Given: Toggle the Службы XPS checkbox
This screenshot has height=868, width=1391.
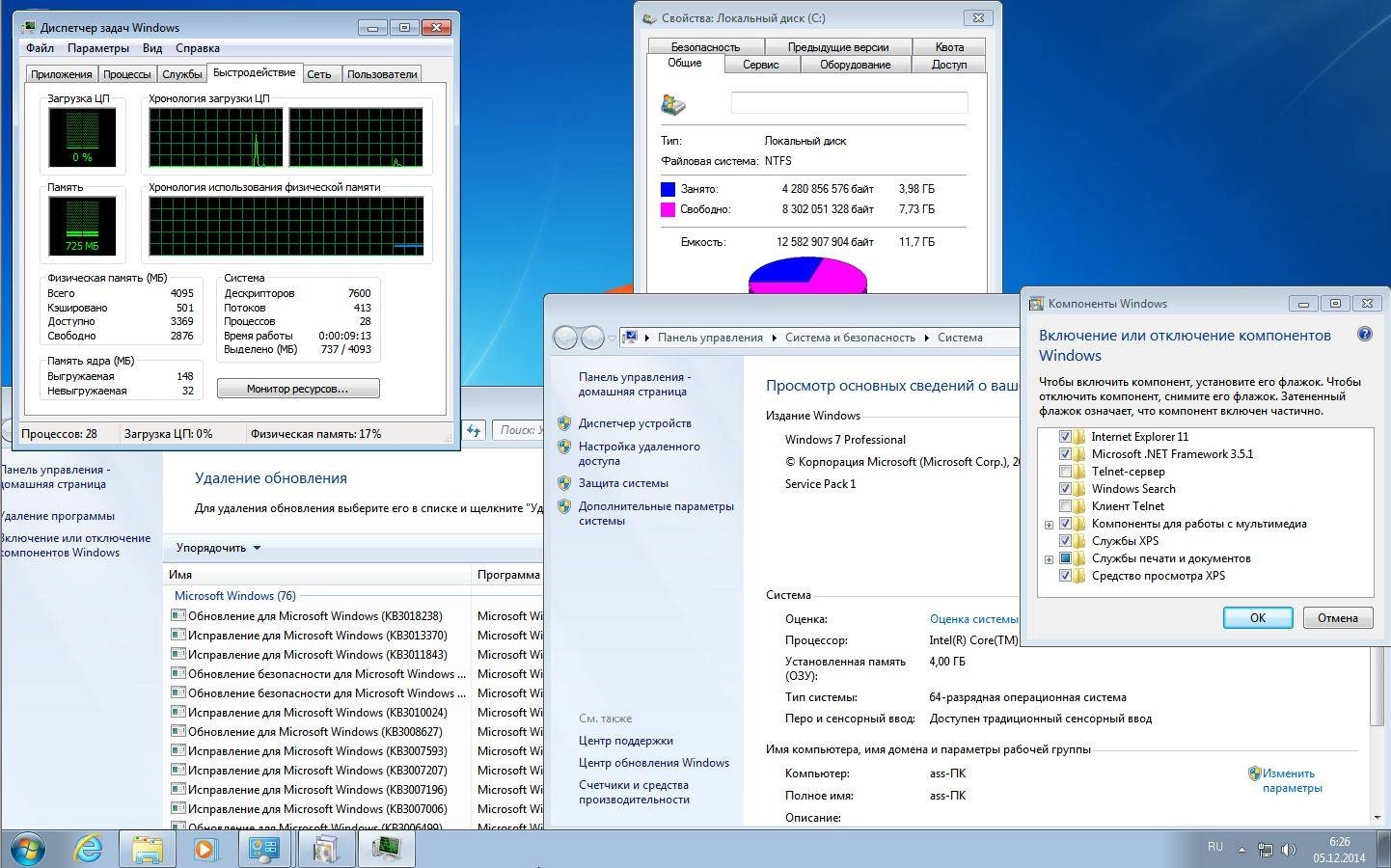Looking at the screenshot, I should pos(1065,540).
